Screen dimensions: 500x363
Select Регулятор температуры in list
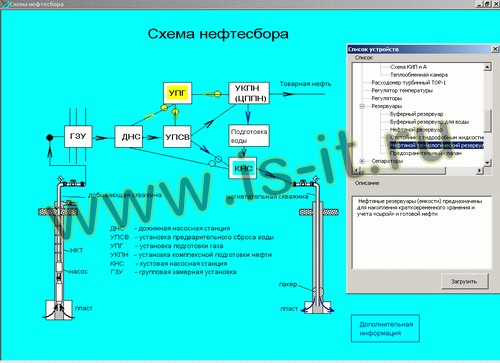tap(402, 91)
